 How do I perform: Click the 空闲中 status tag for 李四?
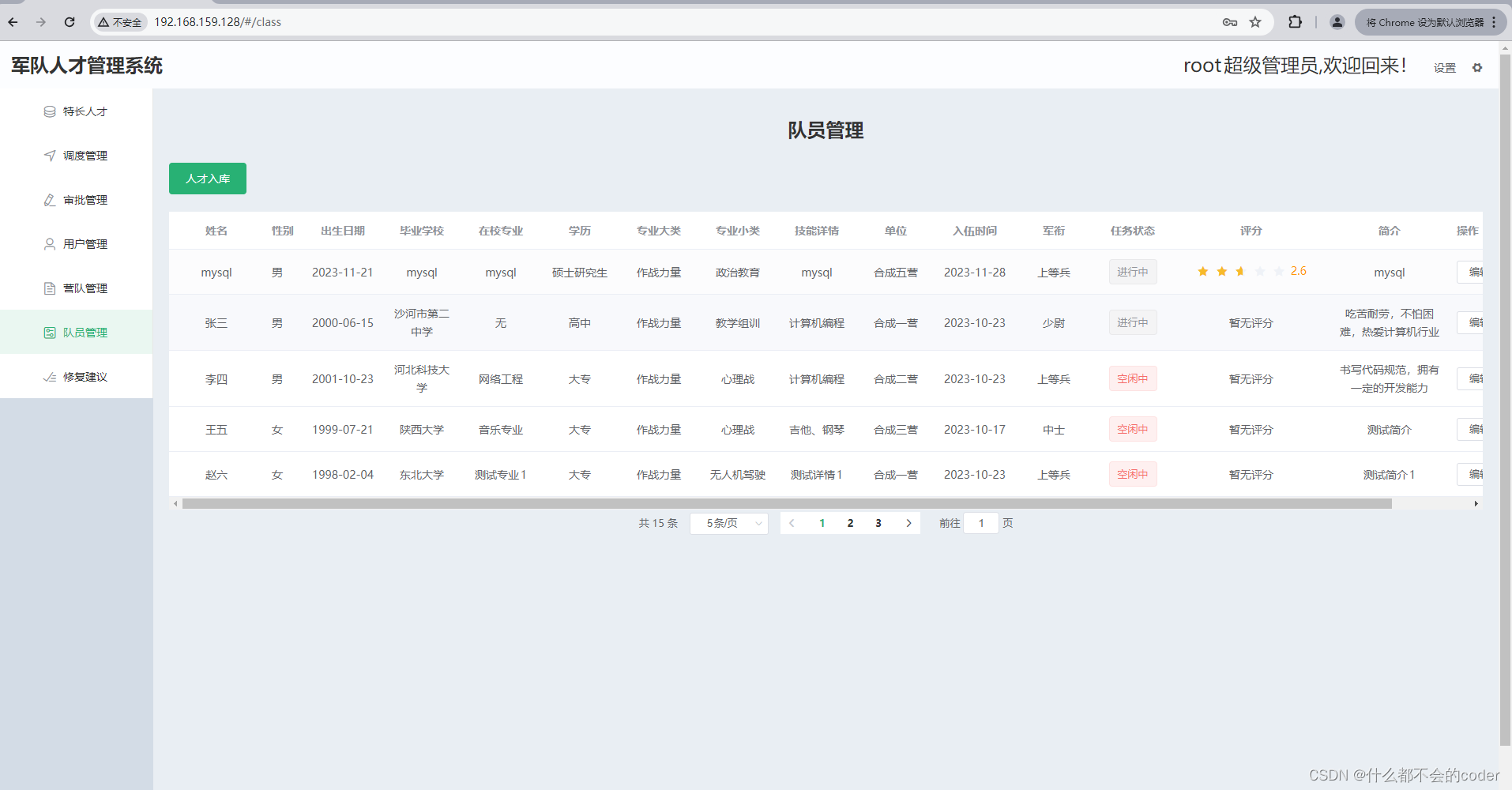click(x=1133, y=378)
